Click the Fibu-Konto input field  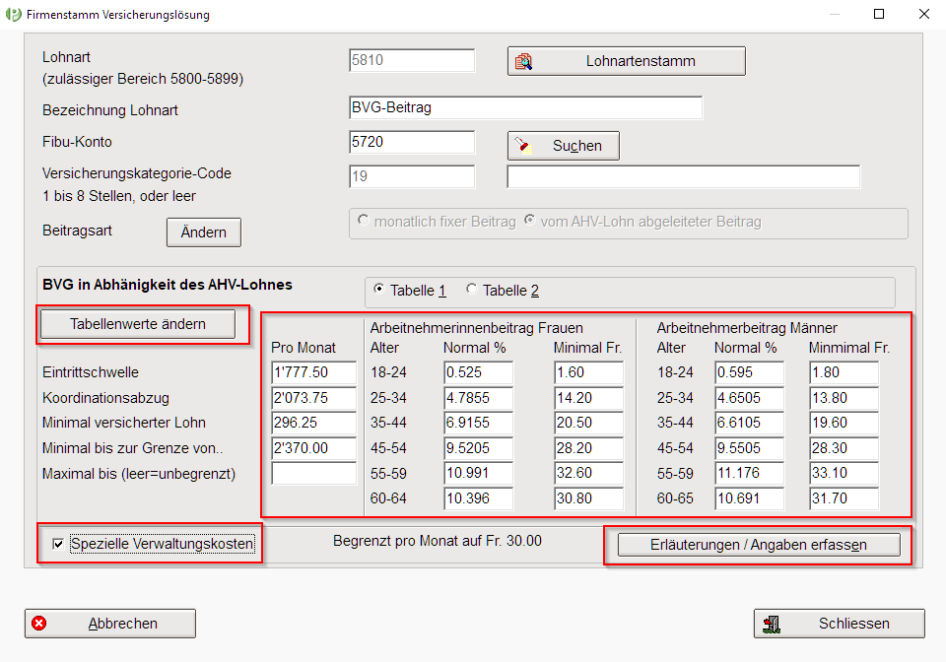411,143
